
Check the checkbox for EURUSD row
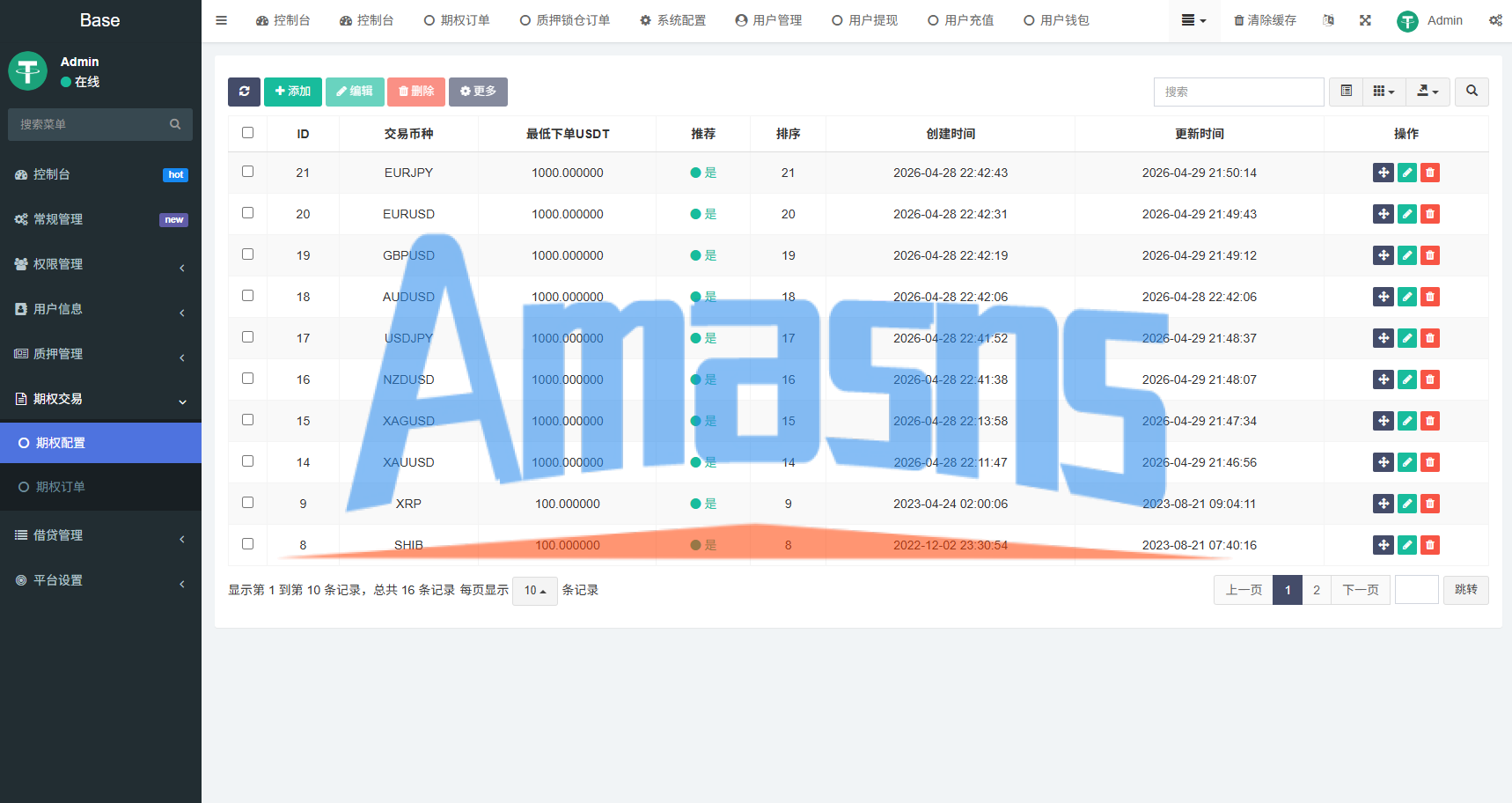pos(247,213)
